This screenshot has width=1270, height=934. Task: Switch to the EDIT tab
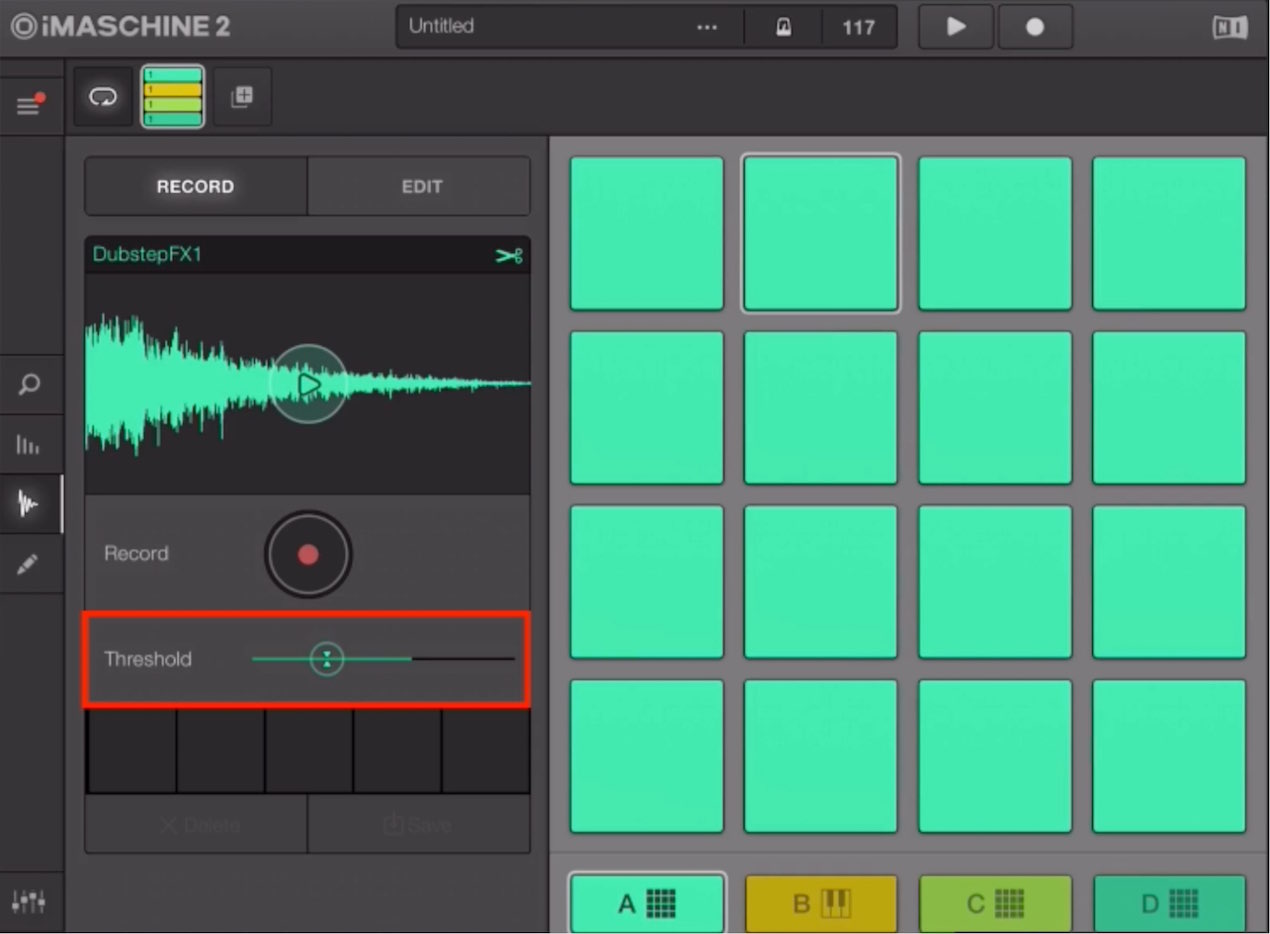[x=419, y=186]
